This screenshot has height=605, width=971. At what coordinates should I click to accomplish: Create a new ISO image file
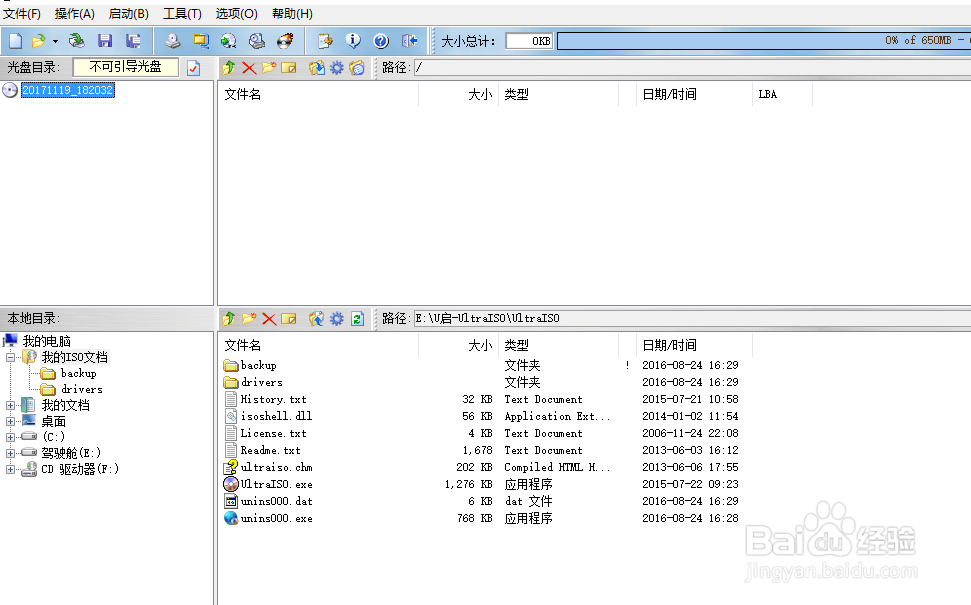tap(15, 41)
